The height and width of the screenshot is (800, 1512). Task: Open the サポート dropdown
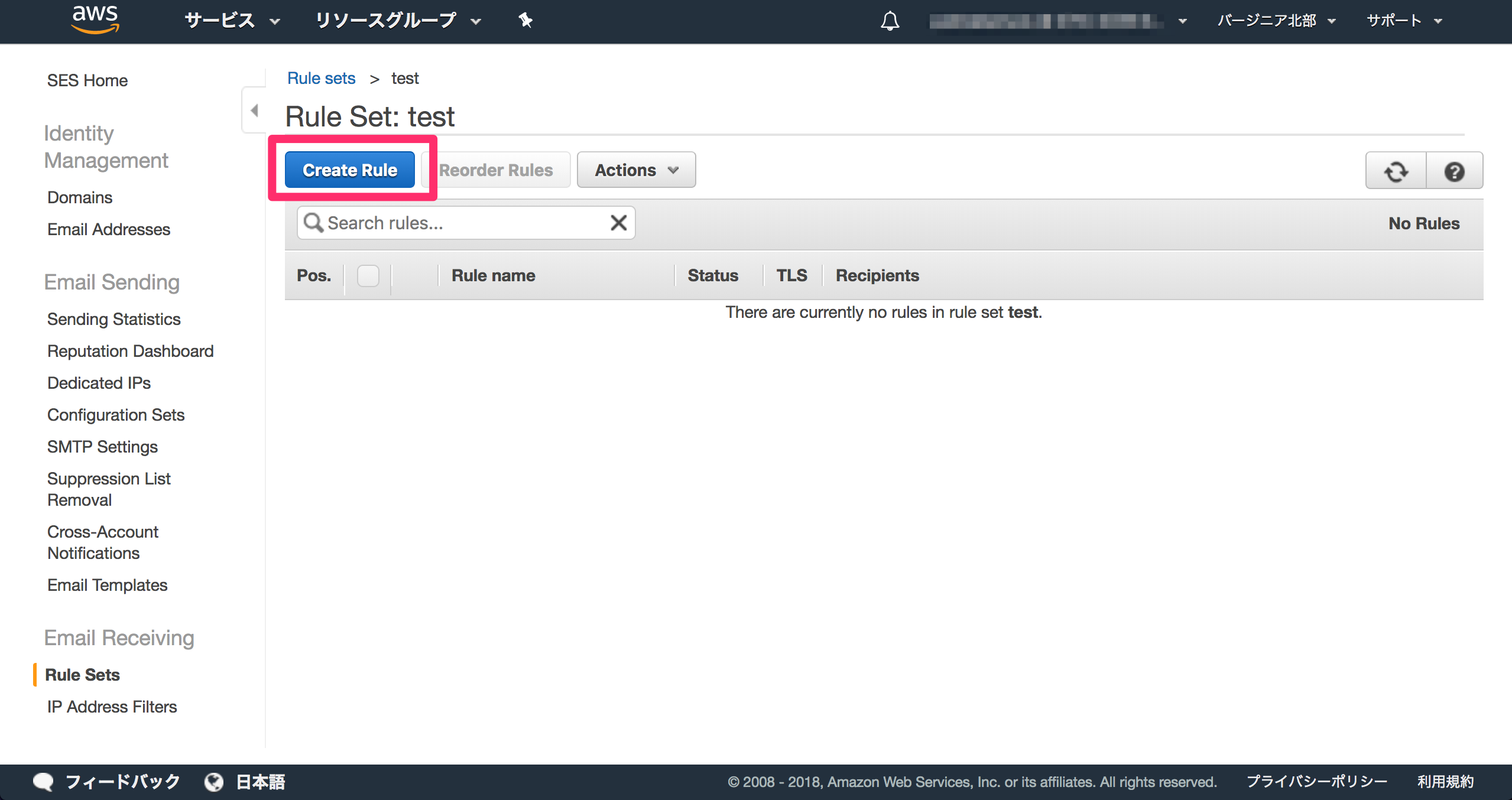pyautogui.click(x=1404, y=21)
